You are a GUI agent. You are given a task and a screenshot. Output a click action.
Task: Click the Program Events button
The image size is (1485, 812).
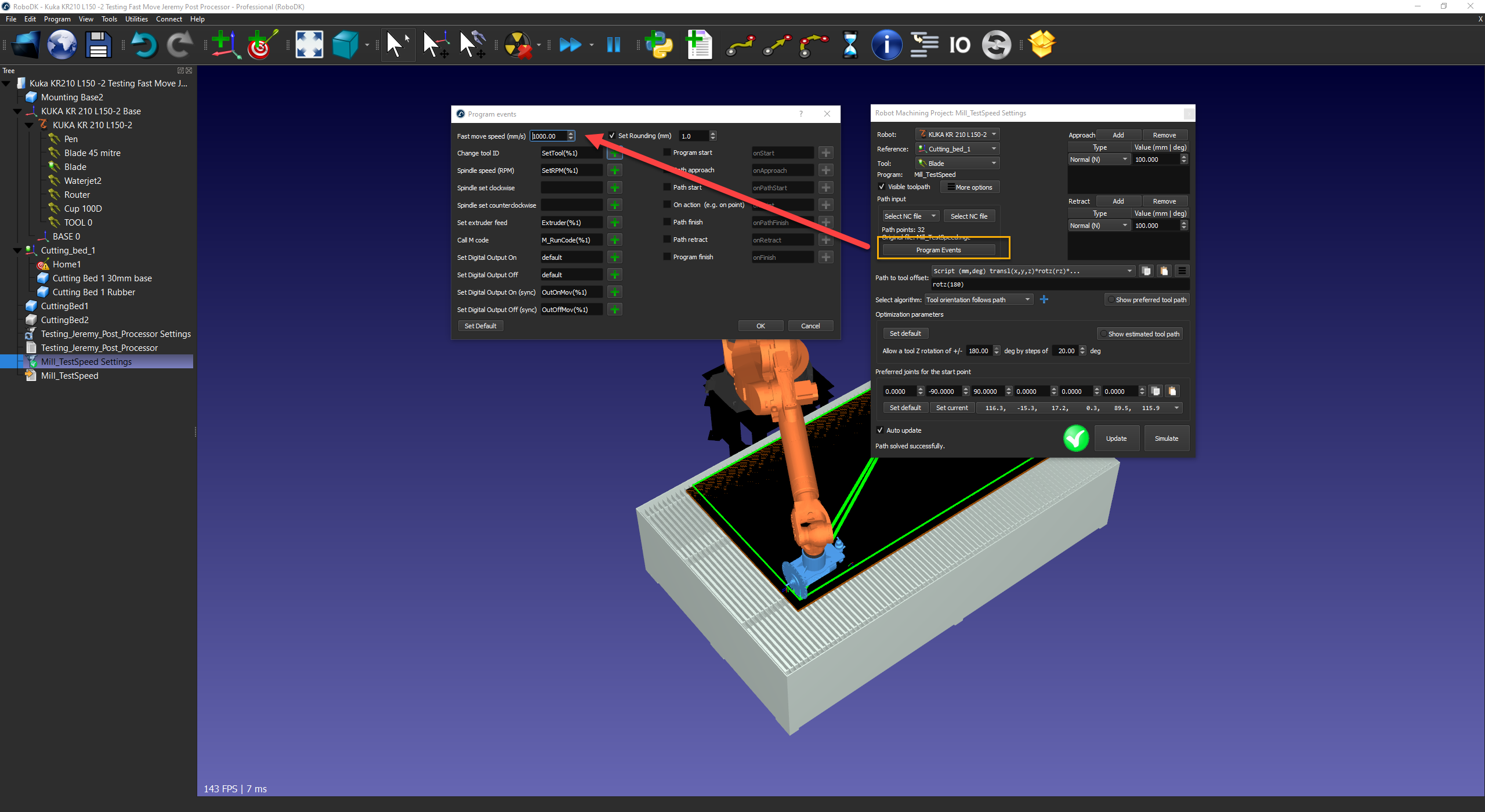(x=938, y=250)
